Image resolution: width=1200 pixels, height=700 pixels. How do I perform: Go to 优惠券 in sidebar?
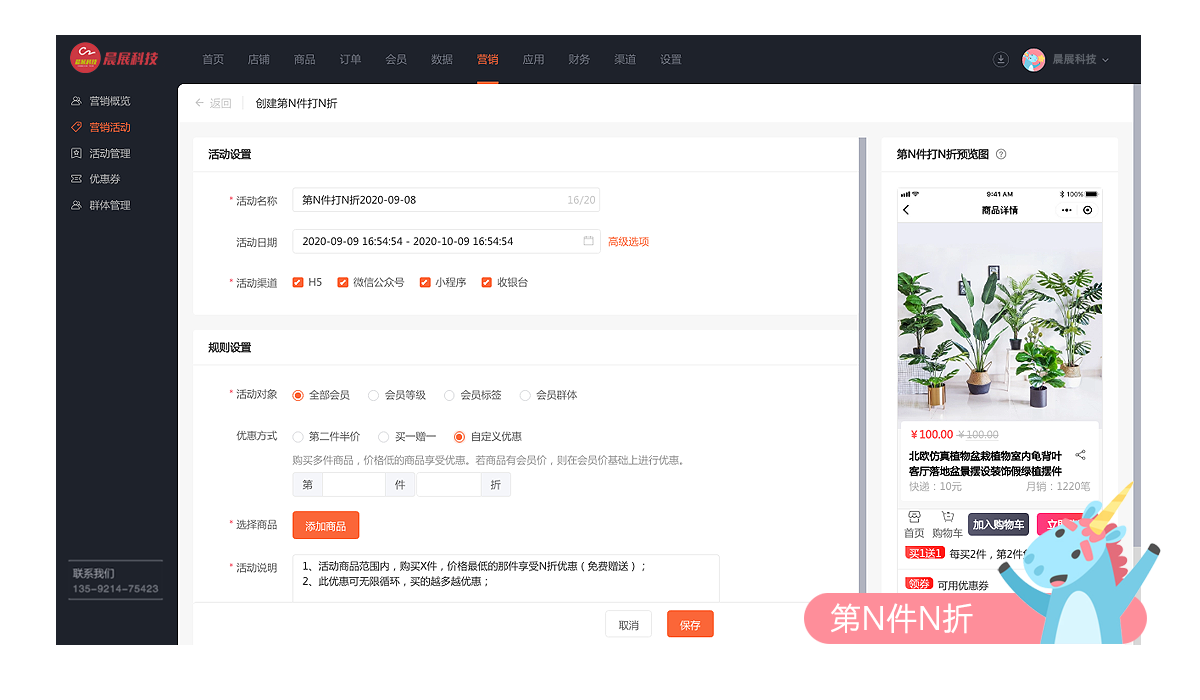click(x=104, y=179)
